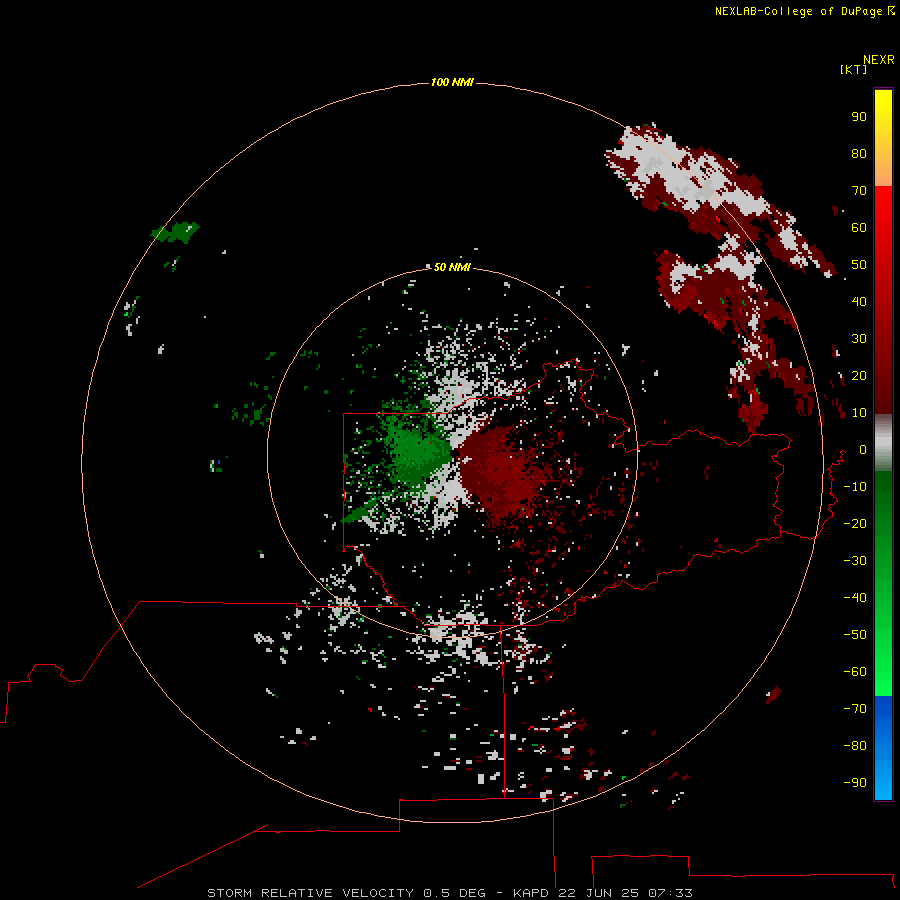Screen dimensions: 900x900
Task: Click the 50 value on the velocity legend
Action: pos(859,265)
